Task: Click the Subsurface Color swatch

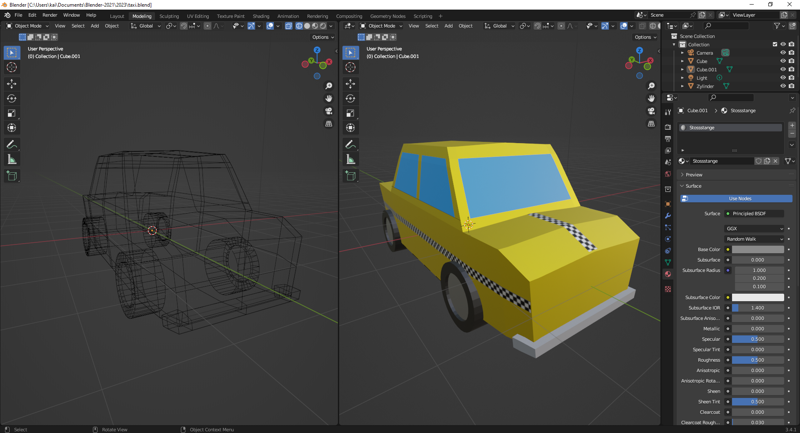Action: (x=757, y=297)
